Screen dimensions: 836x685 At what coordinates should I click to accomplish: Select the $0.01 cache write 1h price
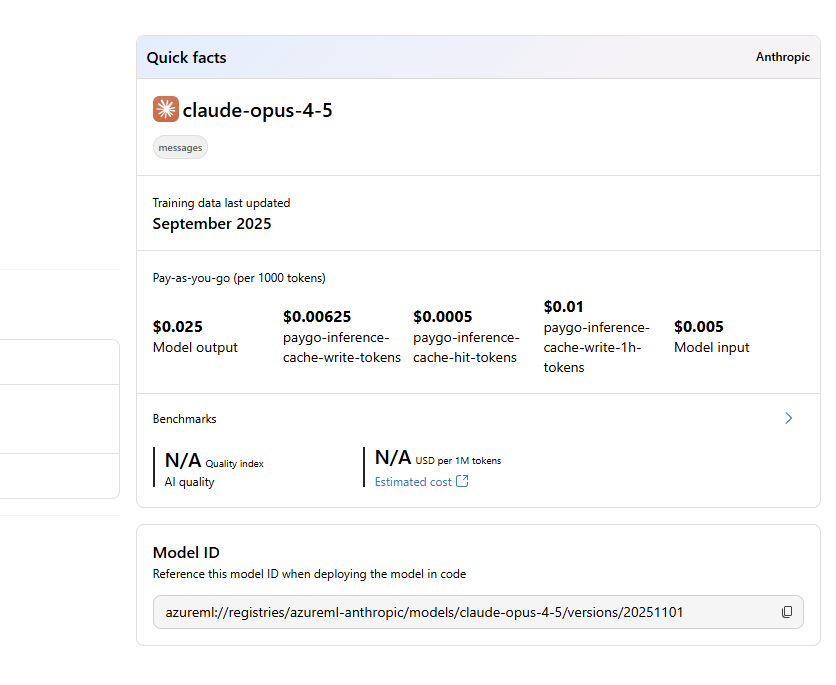coord(564,307)
